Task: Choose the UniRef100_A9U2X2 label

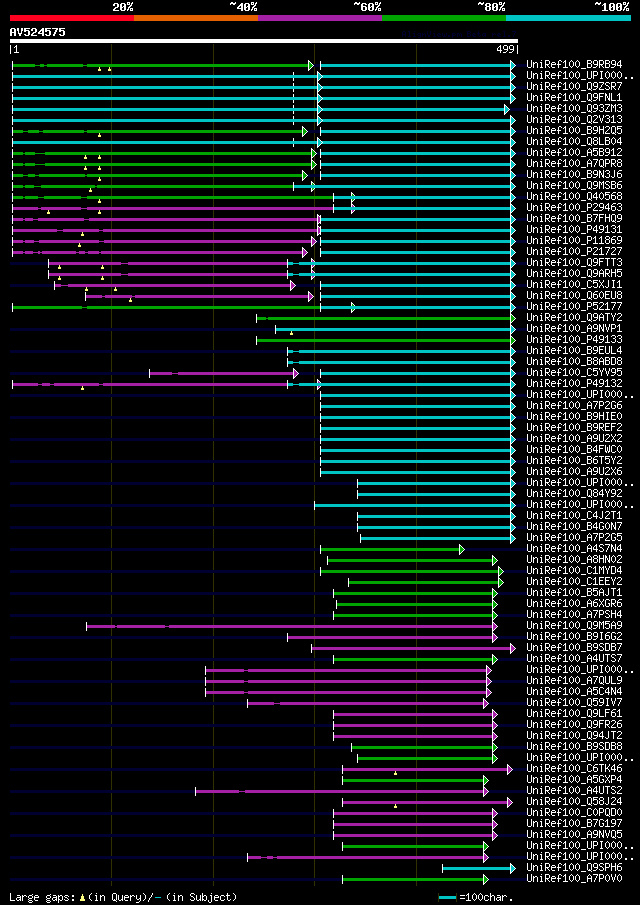Action: (574, 439)
